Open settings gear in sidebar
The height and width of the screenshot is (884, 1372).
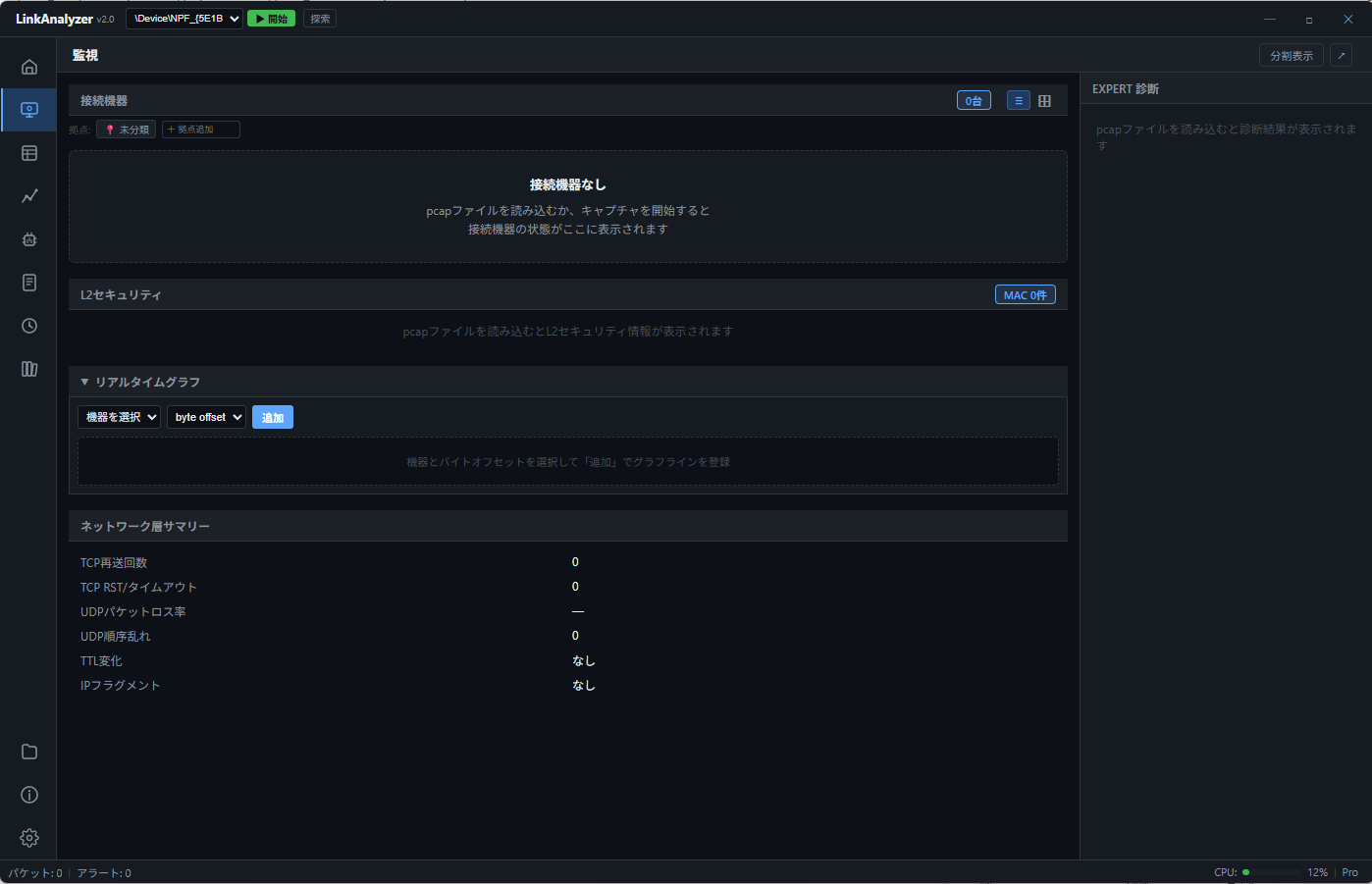click(x=29, y=838)
